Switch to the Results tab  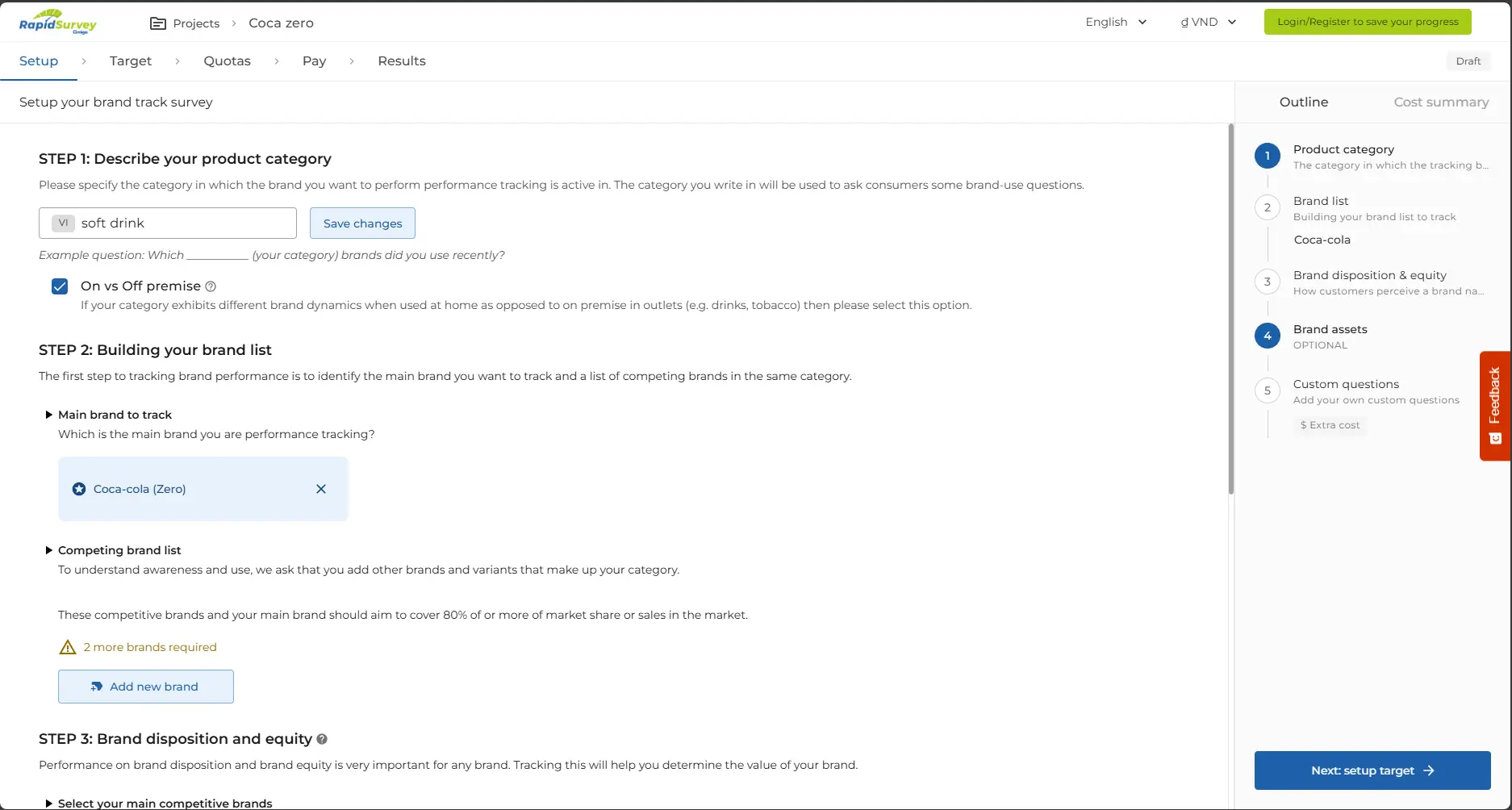pyautogui.click(x=401, y=61)
